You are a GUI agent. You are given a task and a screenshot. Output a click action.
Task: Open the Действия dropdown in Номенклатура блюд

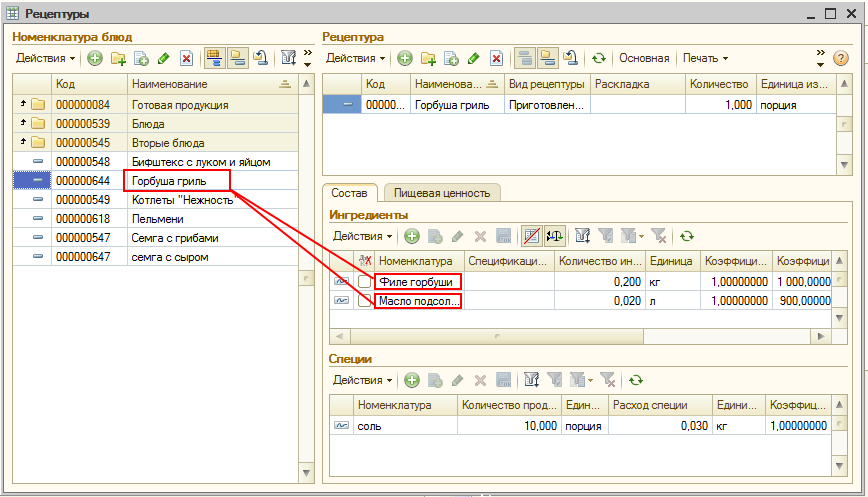(x=45, y=59)
